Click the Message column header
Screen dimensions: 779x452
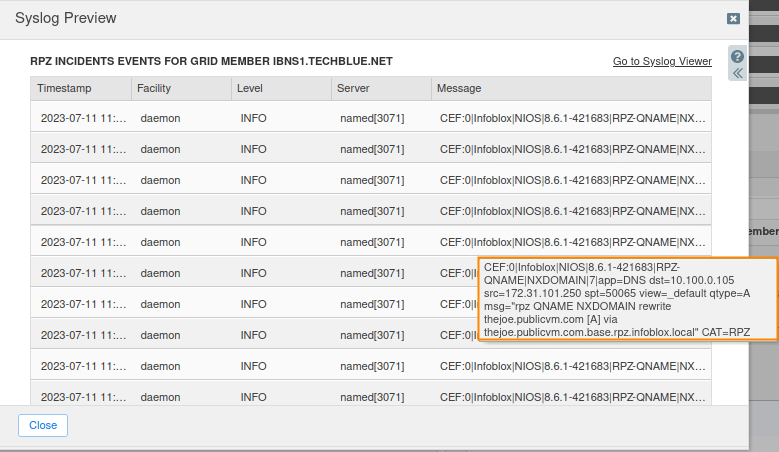571,88
